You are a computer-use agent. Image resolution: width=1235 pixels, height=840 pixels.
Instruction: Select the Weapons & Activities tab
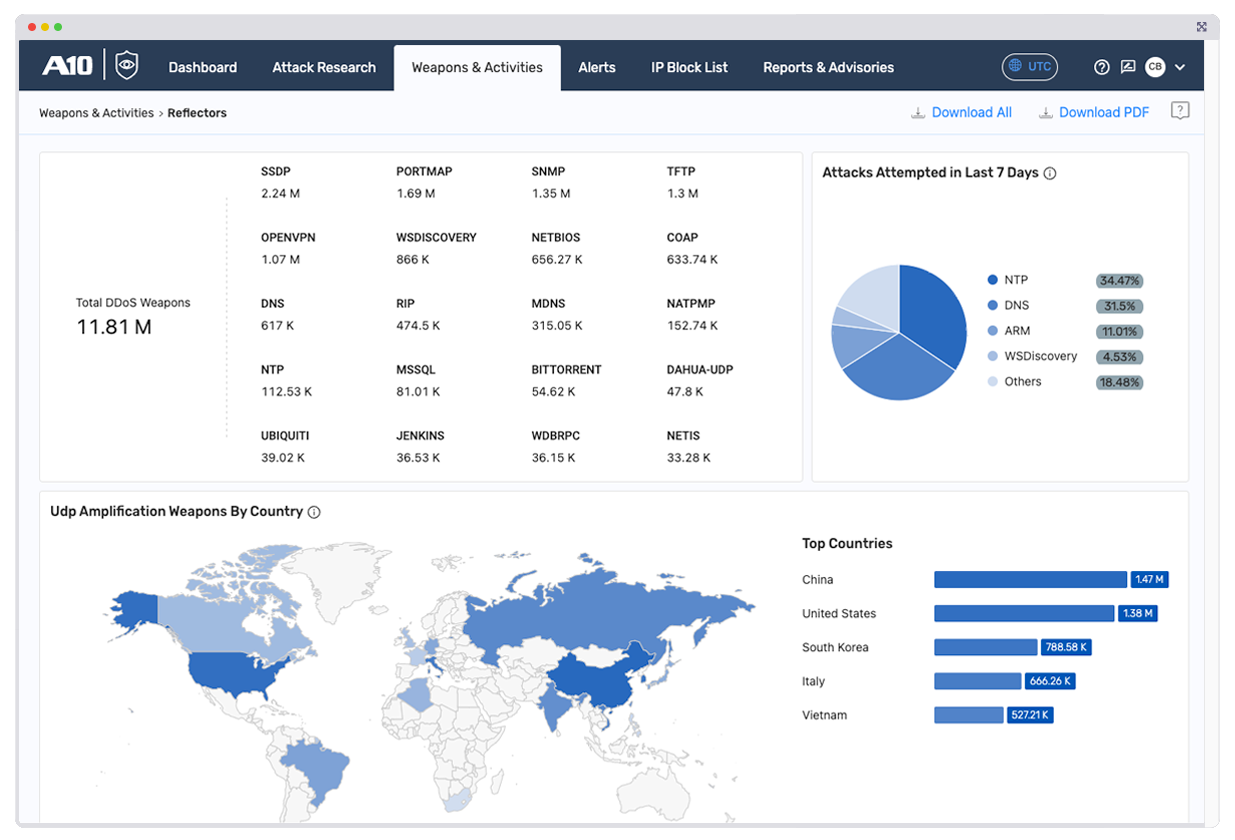[477, 67]
